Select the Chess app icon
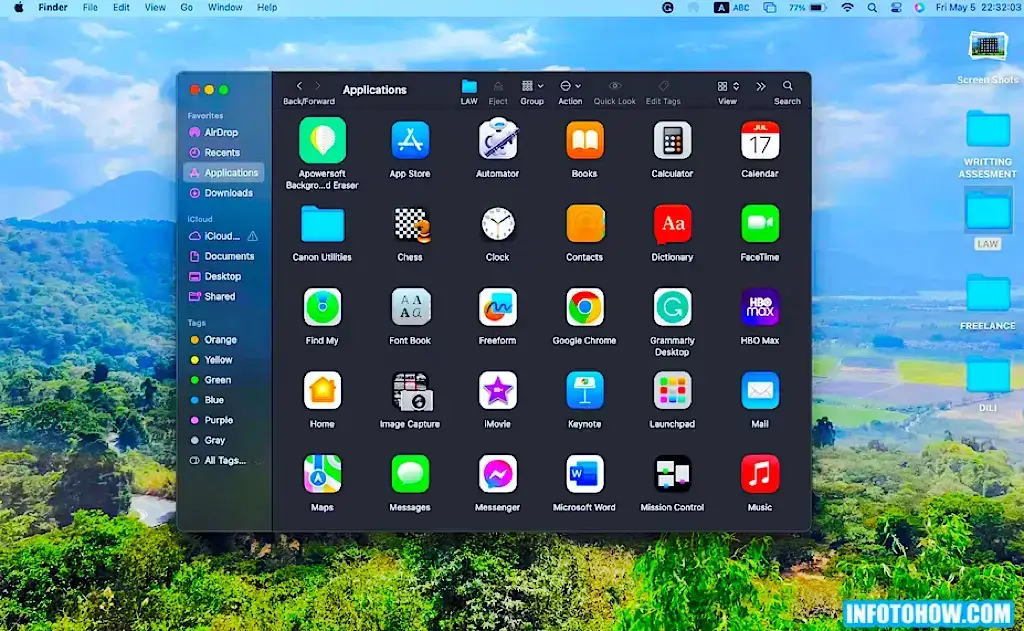Image resolution: width=1024 pixels, height=631 pixels. pyautogui.click(x=411, y=225)
